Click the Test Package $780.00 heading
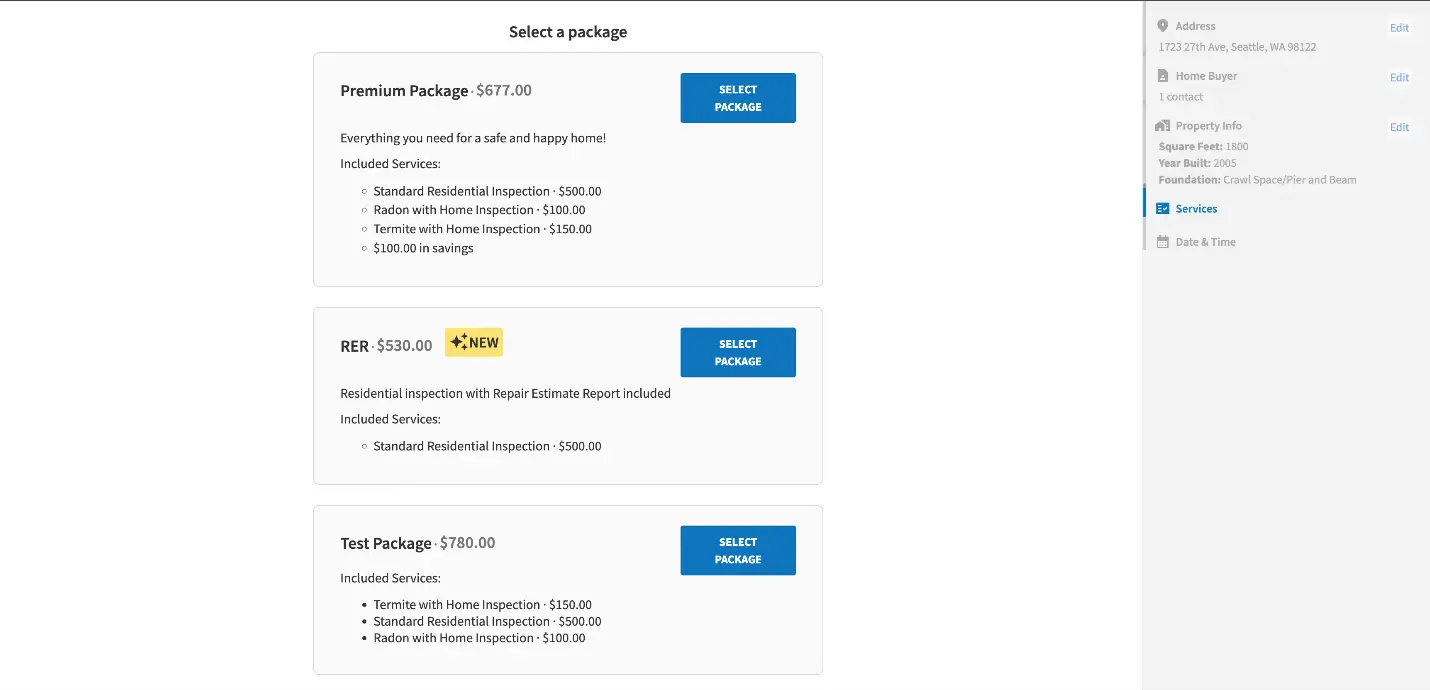 [x=418, y=543]
